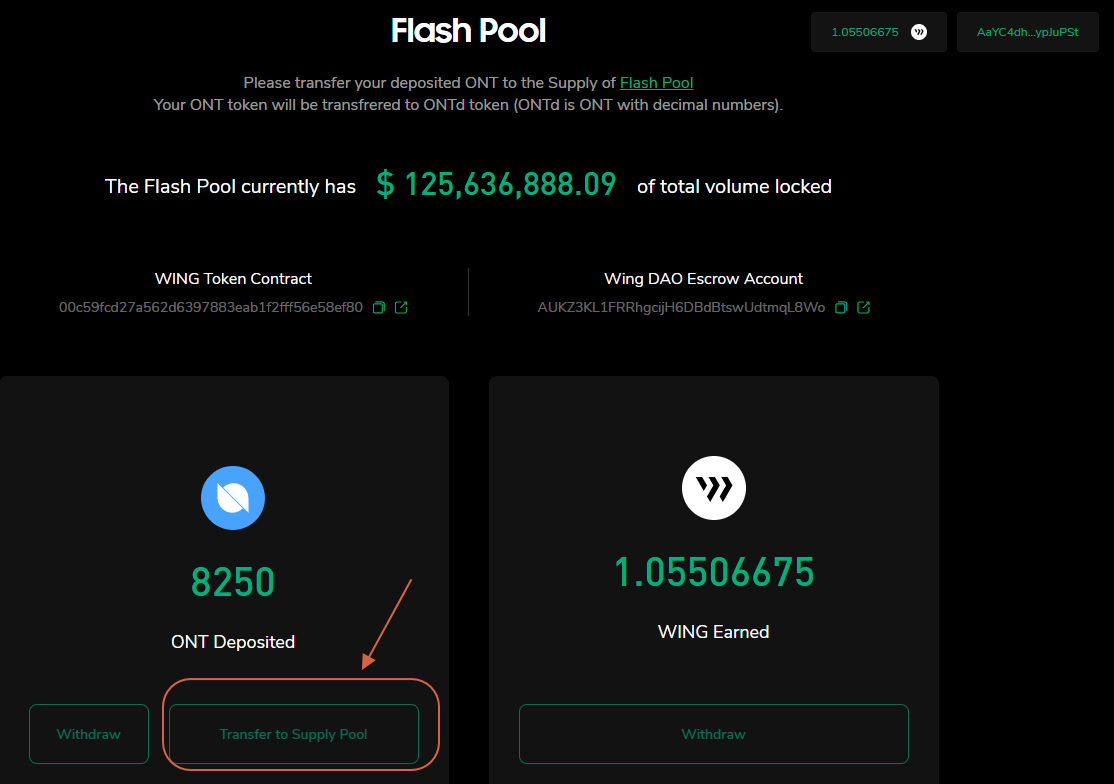Click the Flash Pool page heading

point(468,31)
